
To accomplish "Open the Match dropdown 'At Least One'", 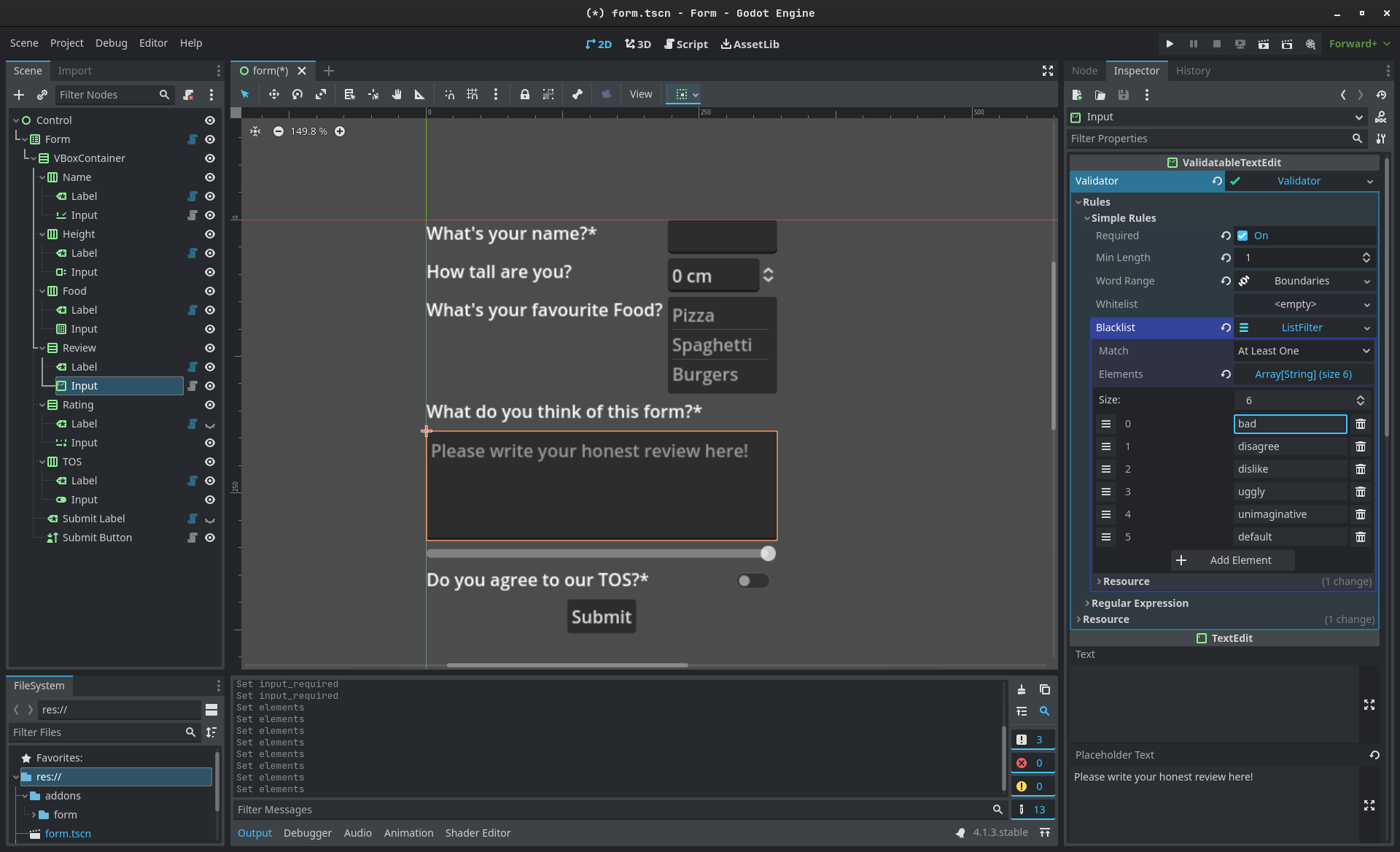I will click(x=1302, y=350).
